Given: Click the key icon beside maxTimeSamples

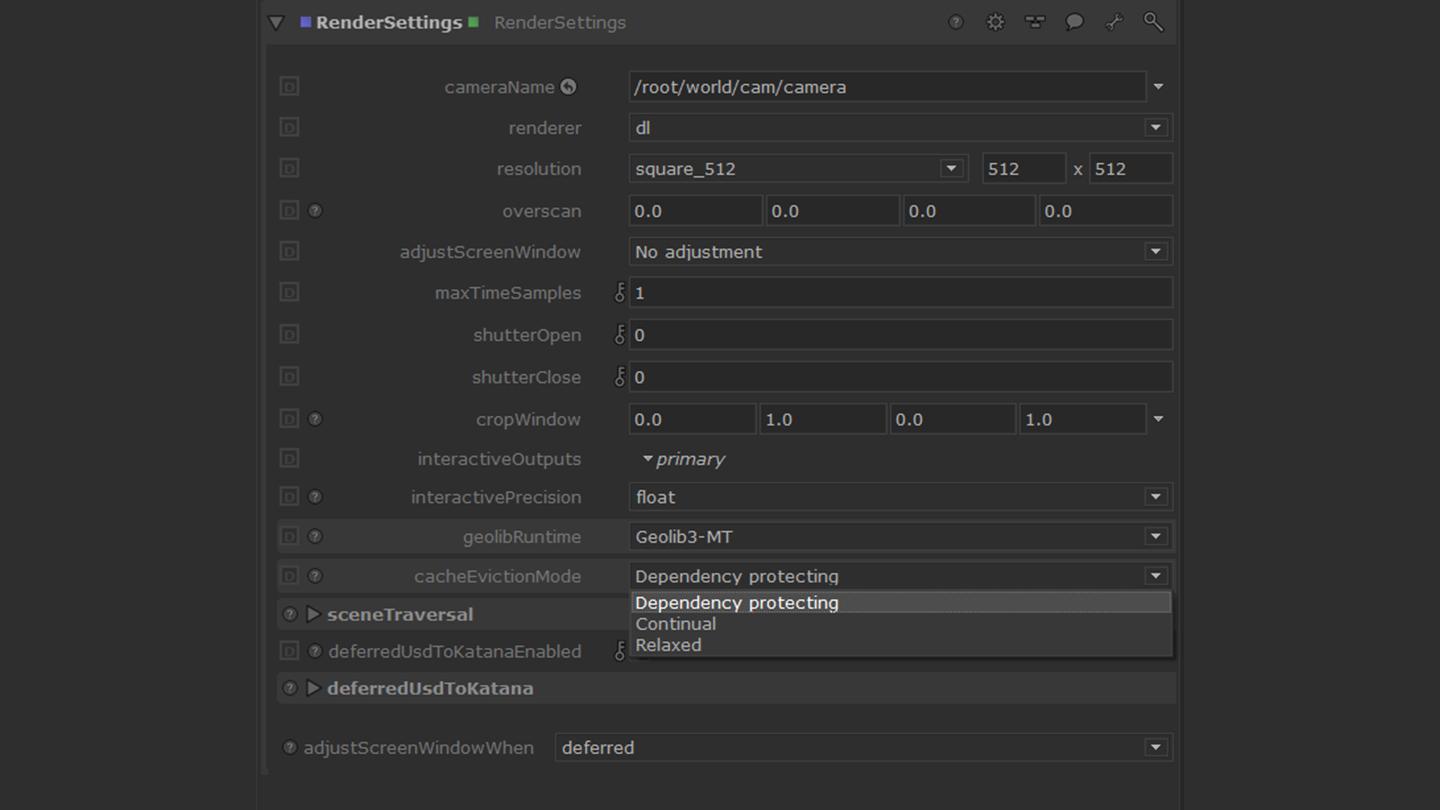Looking at the screenshot, I should pyautogui.click(x=619, y=293).
